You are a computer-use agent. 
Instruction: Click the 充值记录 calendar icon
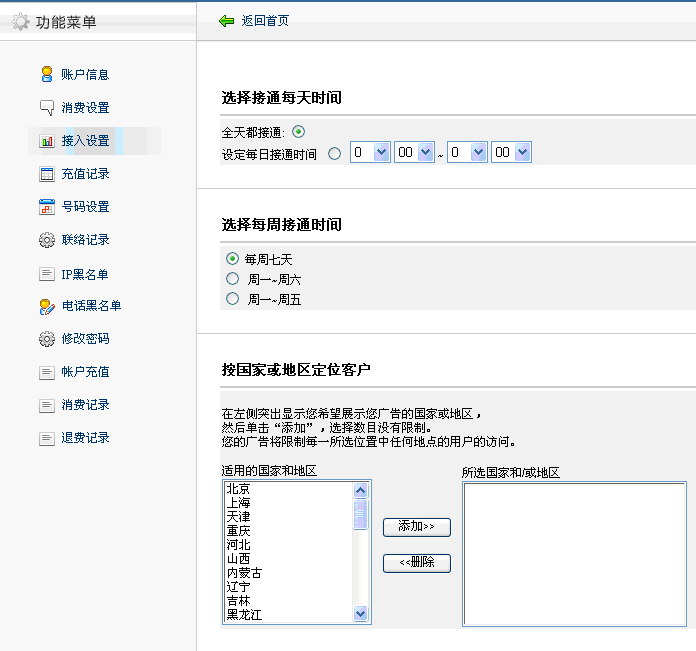(46, 174)
